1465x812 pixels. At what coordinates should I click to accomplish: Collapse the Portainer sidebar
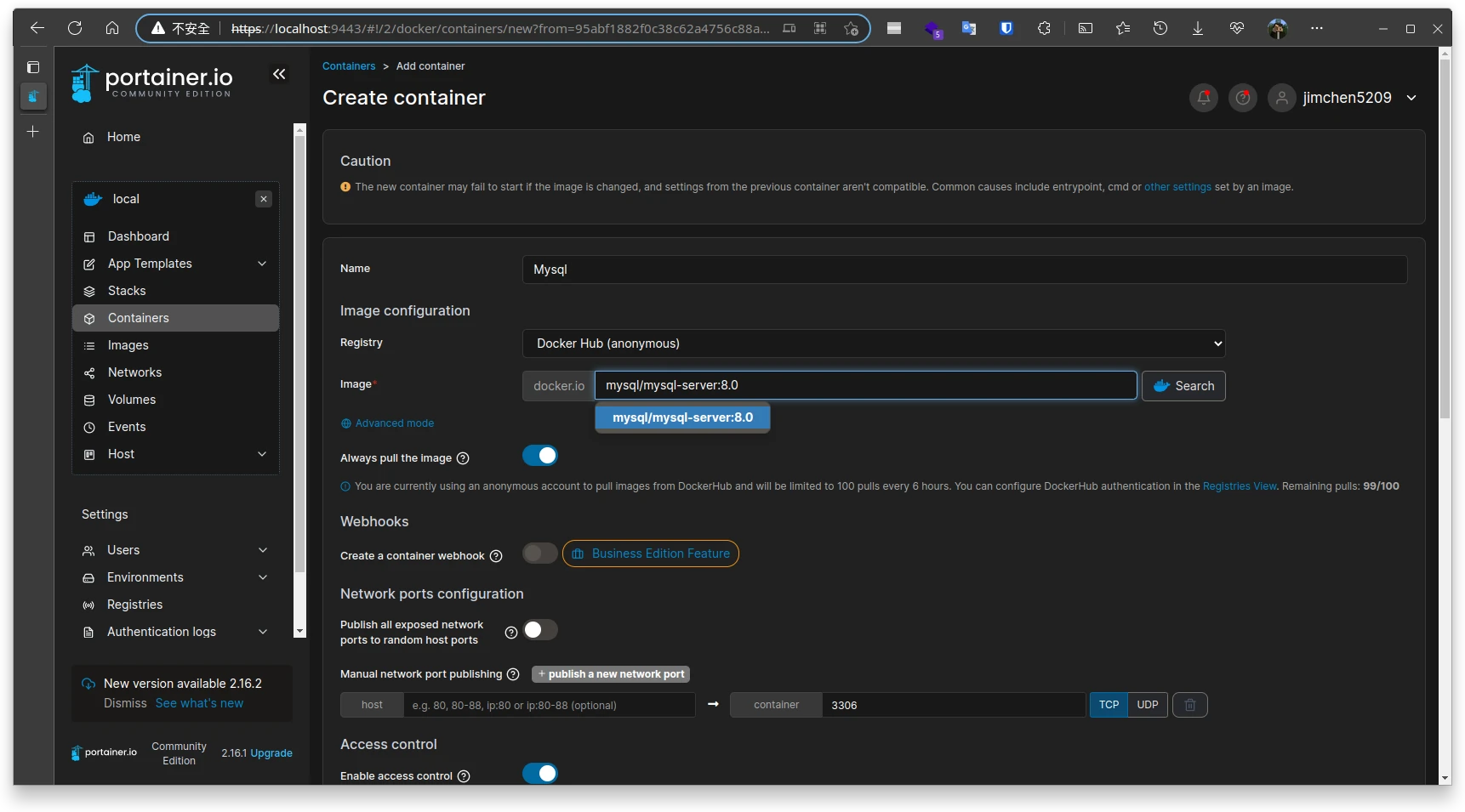click(x=279, y=75)
